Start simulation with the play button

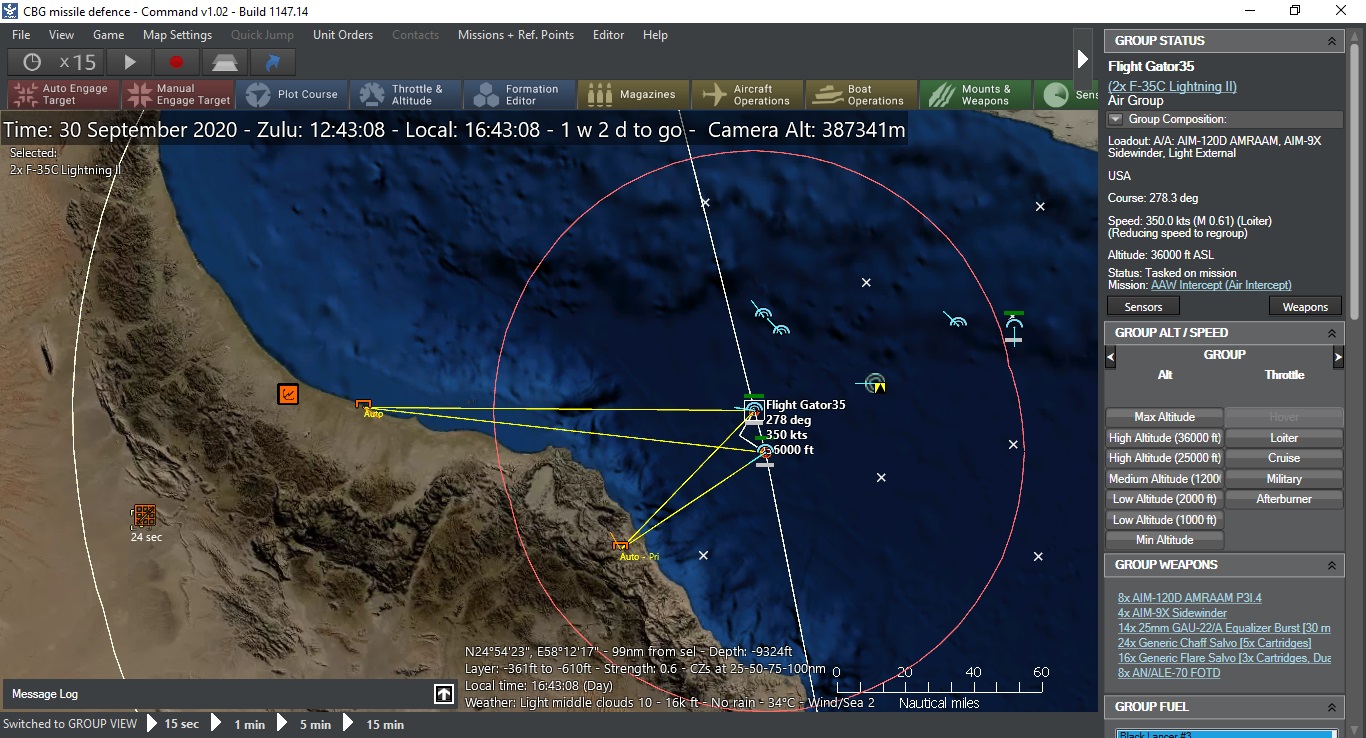pos(130,62)
